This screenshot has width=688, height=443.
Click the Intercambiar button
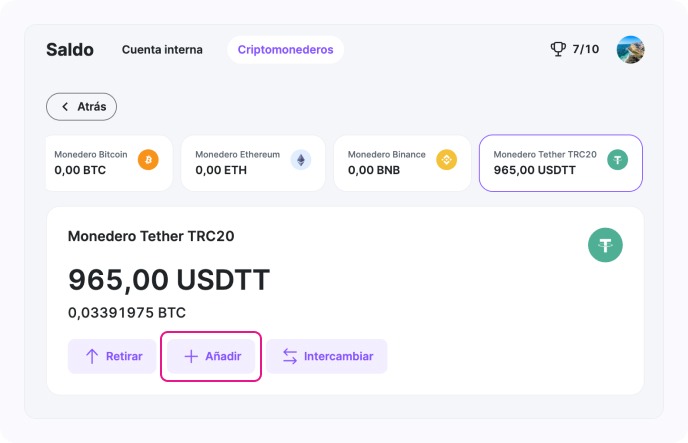pos(326,356)
